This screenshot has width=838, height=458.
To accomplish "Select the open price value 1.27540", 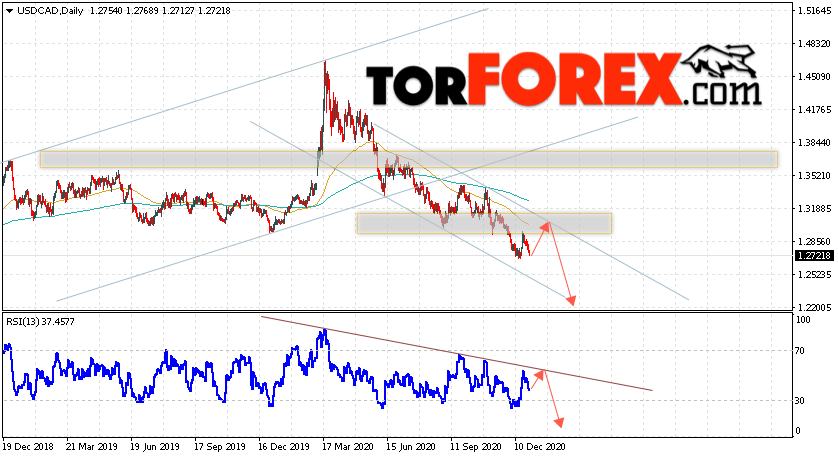I will (x=105, y=11).
